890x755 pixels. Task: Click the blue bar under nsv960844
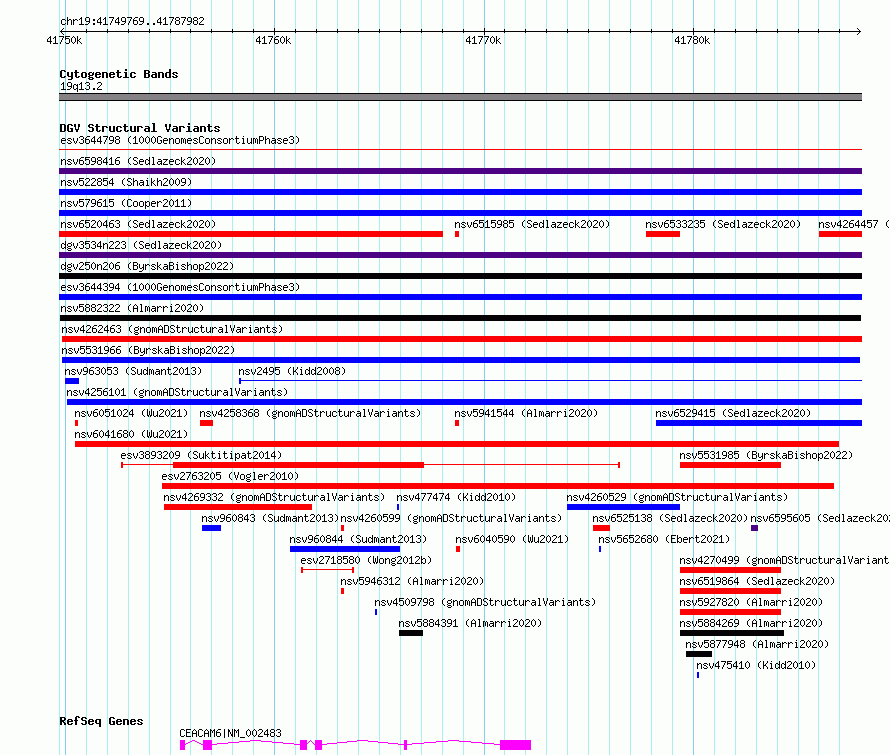point(345,549)
